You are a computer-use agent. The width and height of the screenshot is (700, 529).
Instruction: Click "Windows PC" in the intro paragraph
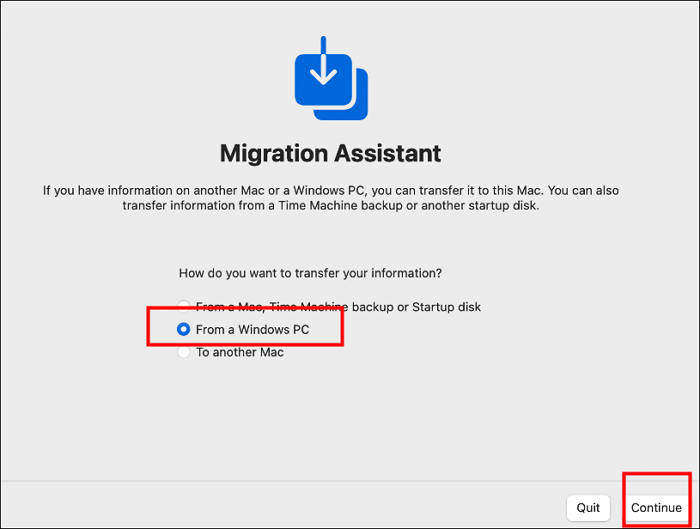[323, 190]
